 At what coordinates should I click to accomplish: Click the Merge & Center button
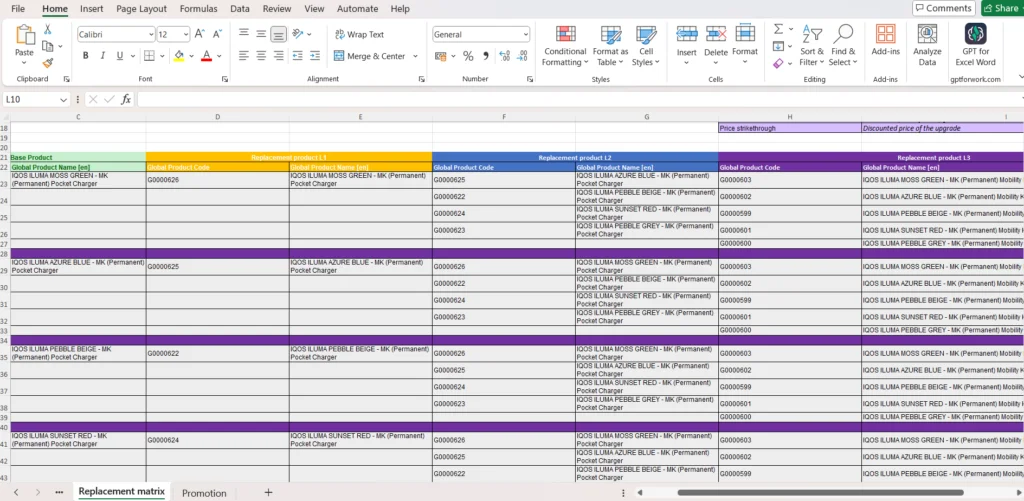[x=370, y=56]
